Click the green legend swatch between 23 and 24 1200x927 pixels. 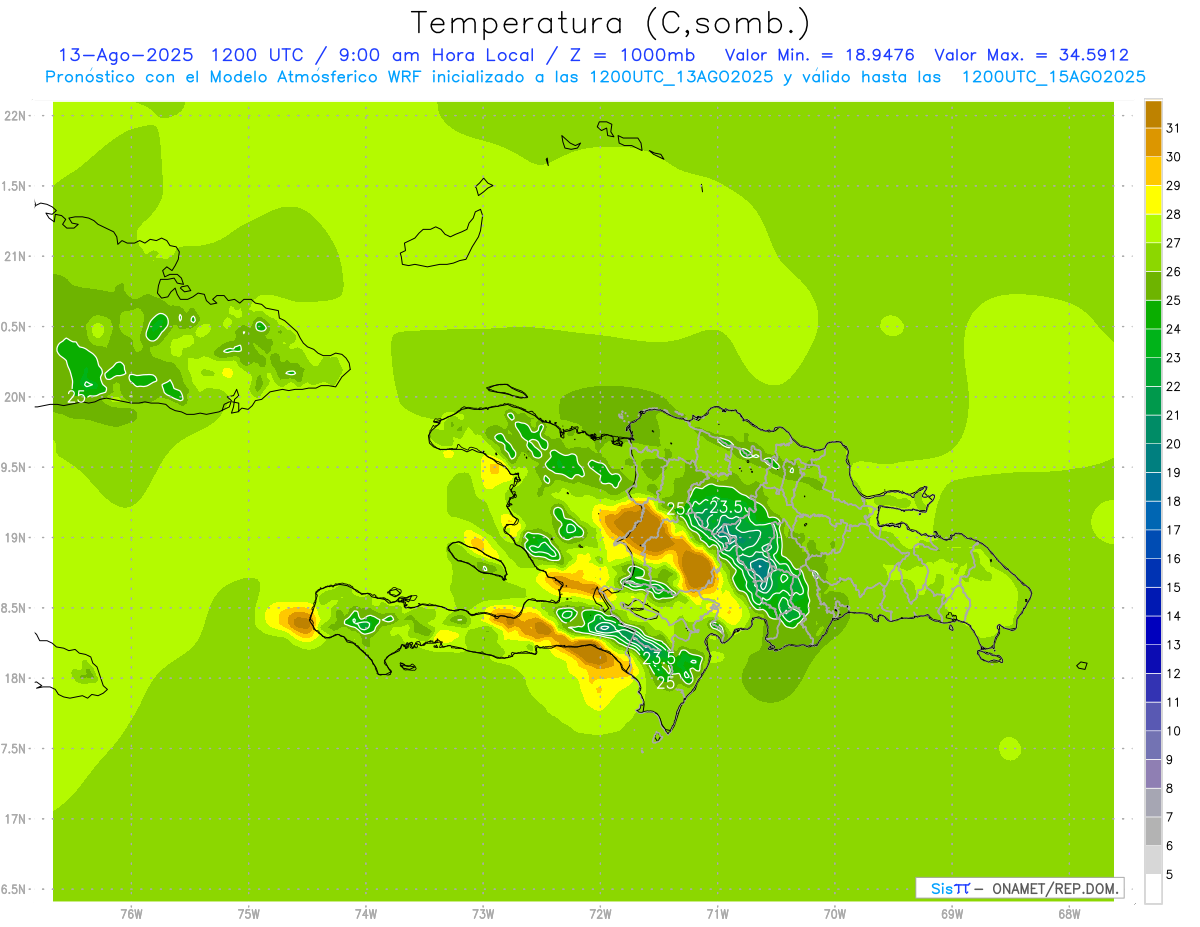coord(1153,343)
